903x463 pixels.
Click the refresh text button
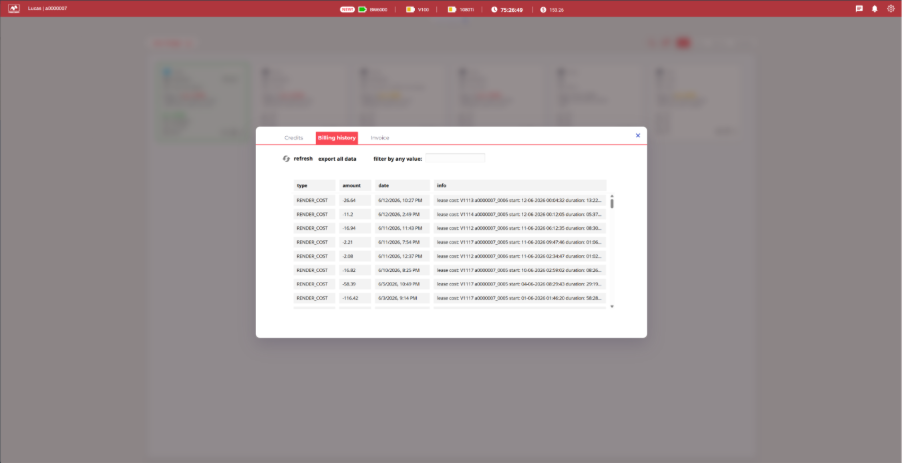[303, 159]
